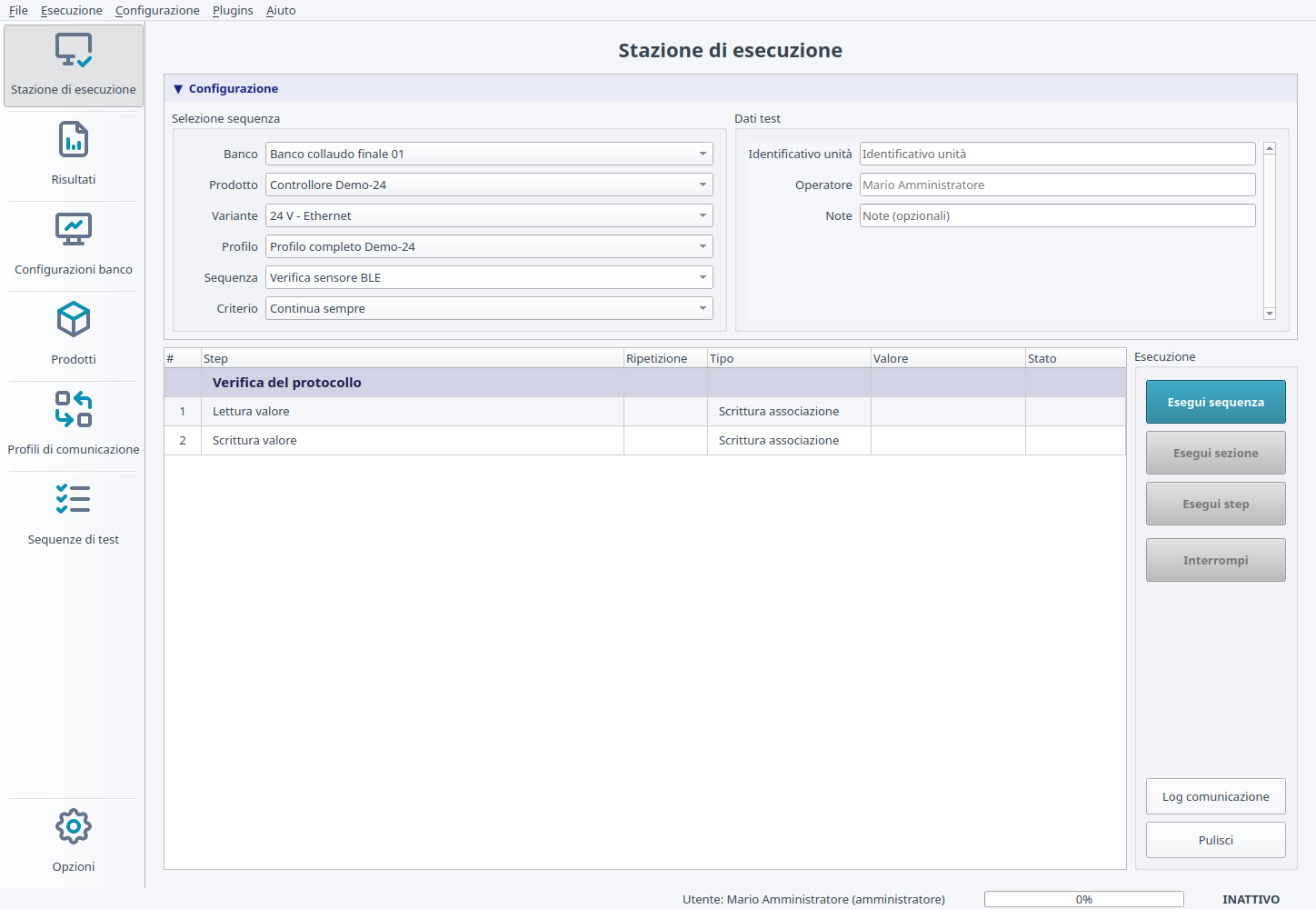Viewport: 1316px width, 909px height.
Task: Expand the Profilo dropdown
Action: (489, 246)
